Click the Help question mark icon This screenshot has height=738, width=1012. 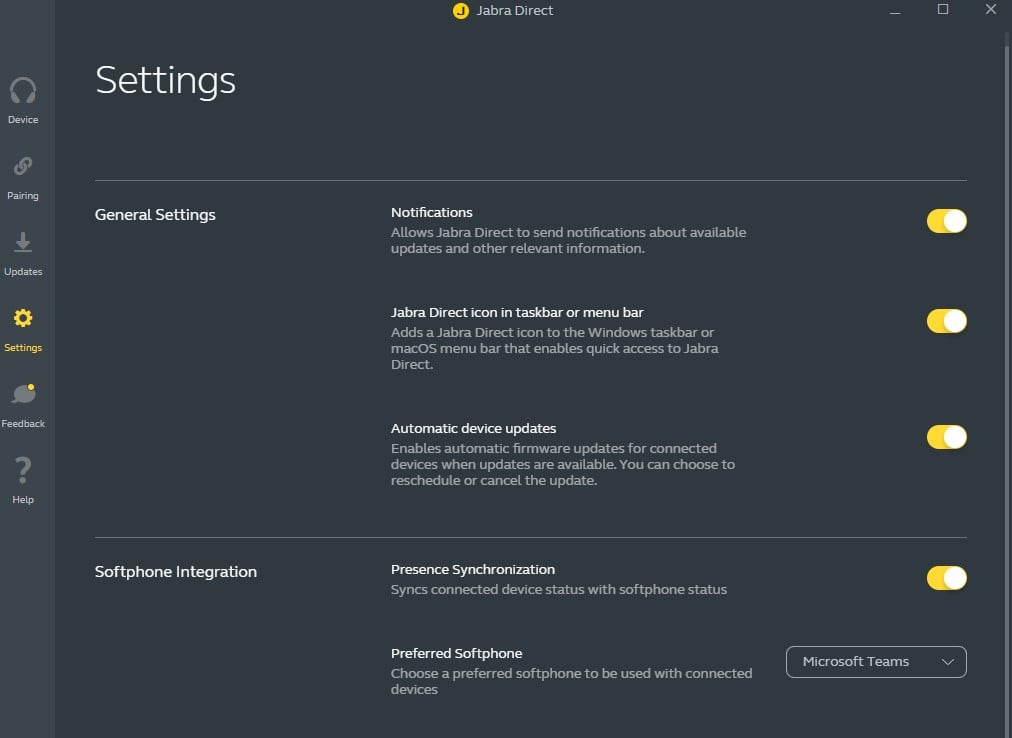22,470
